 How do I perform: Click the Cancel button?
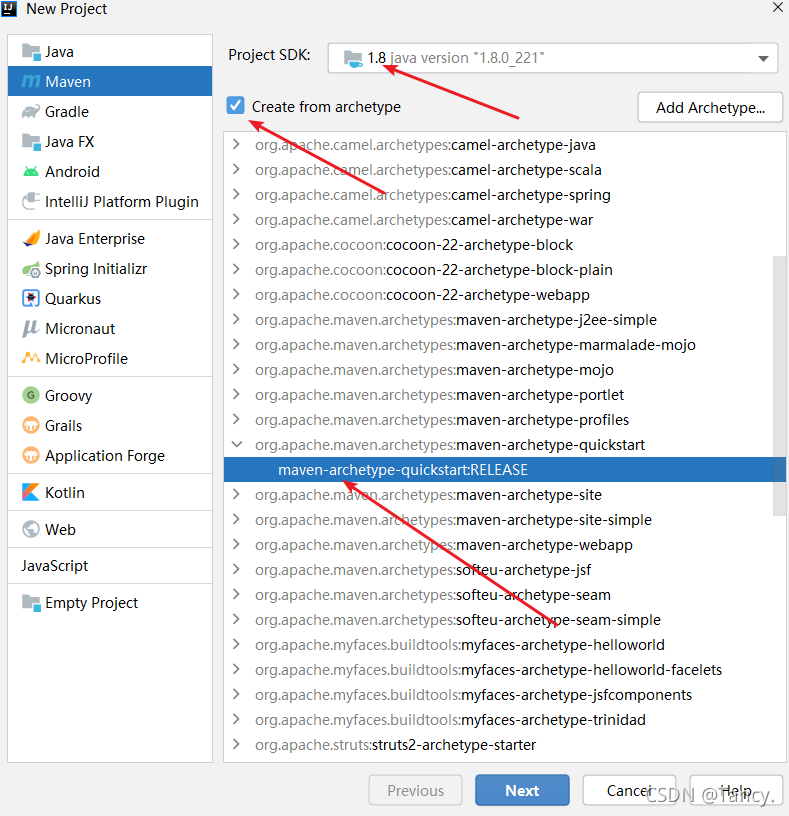629,790
